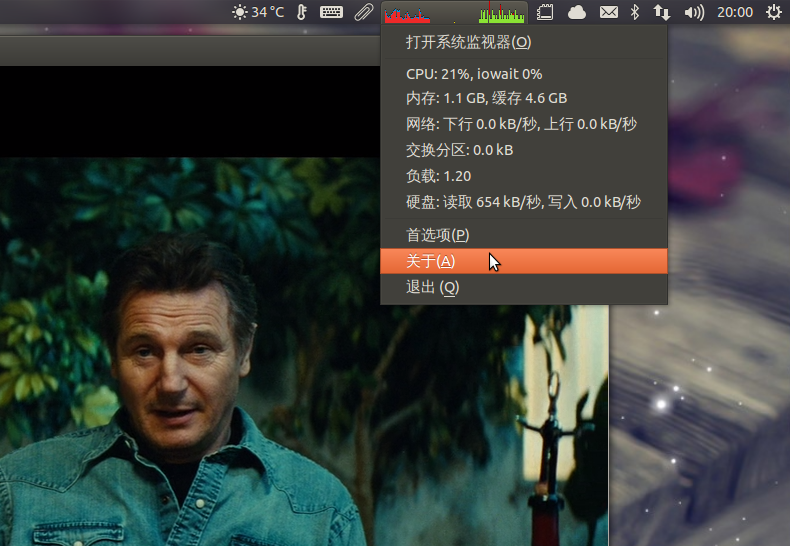The image size is (790, 546).
Task: Click the 内存: 1.1 GB memory entry
Action: [x=524, y=98]
